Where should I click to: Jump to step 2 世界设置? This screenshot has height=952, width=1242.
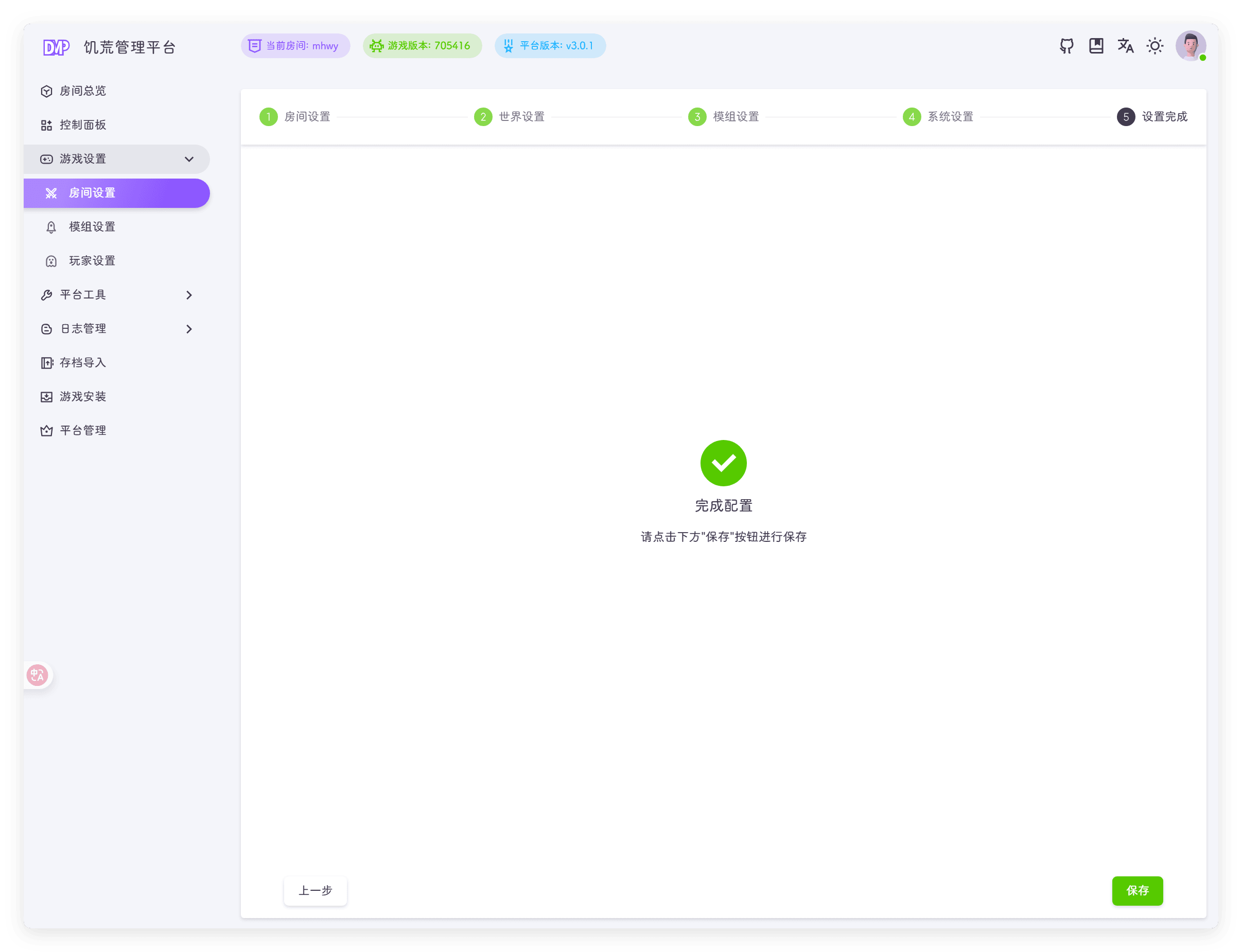[x=509, y=117]
